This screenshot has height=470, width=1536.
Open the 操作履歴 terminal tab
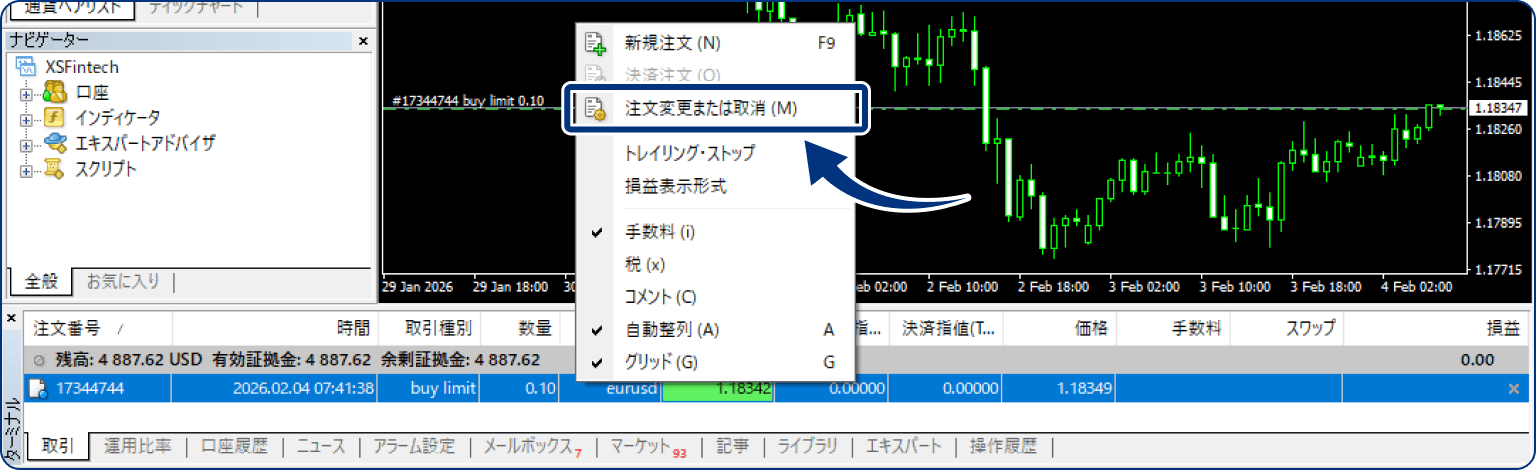click(1004, 446)
